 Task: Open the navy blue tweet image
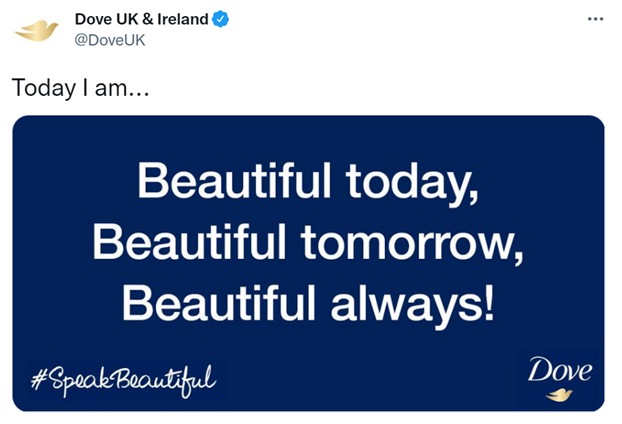[308, 263]
